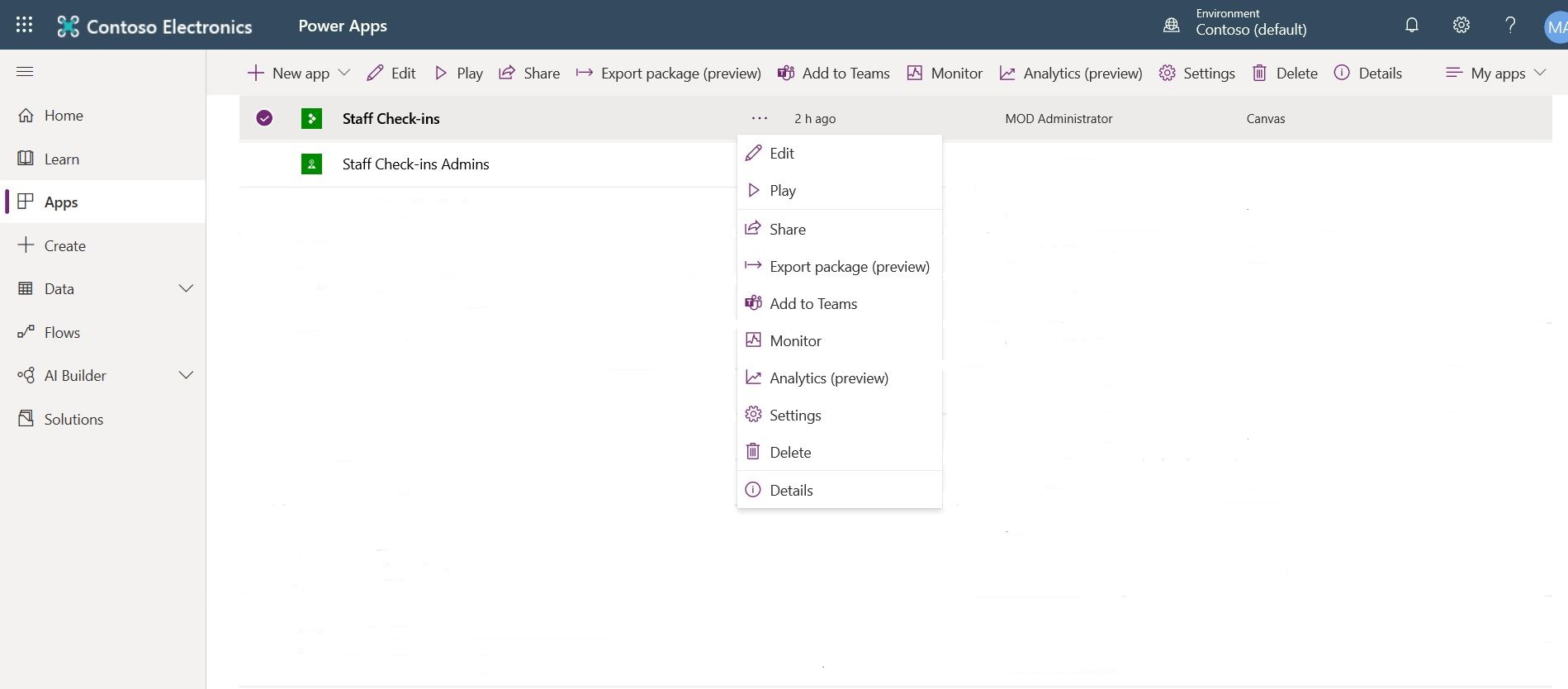Open the Environment picker globe icon
1568x689 pixels.
tap(1171, 25)
